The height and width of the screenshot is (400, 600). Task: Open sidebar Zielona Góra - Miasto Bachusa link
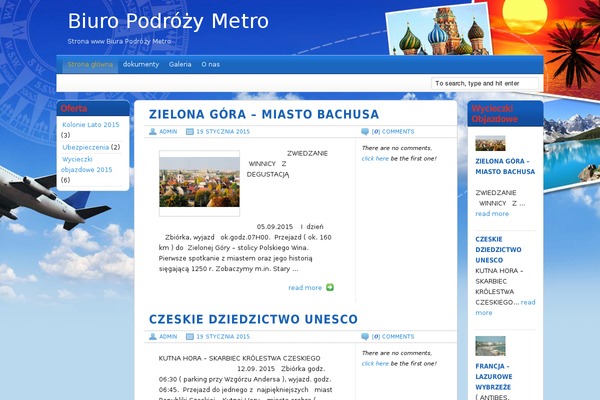[x=505, y=167]
